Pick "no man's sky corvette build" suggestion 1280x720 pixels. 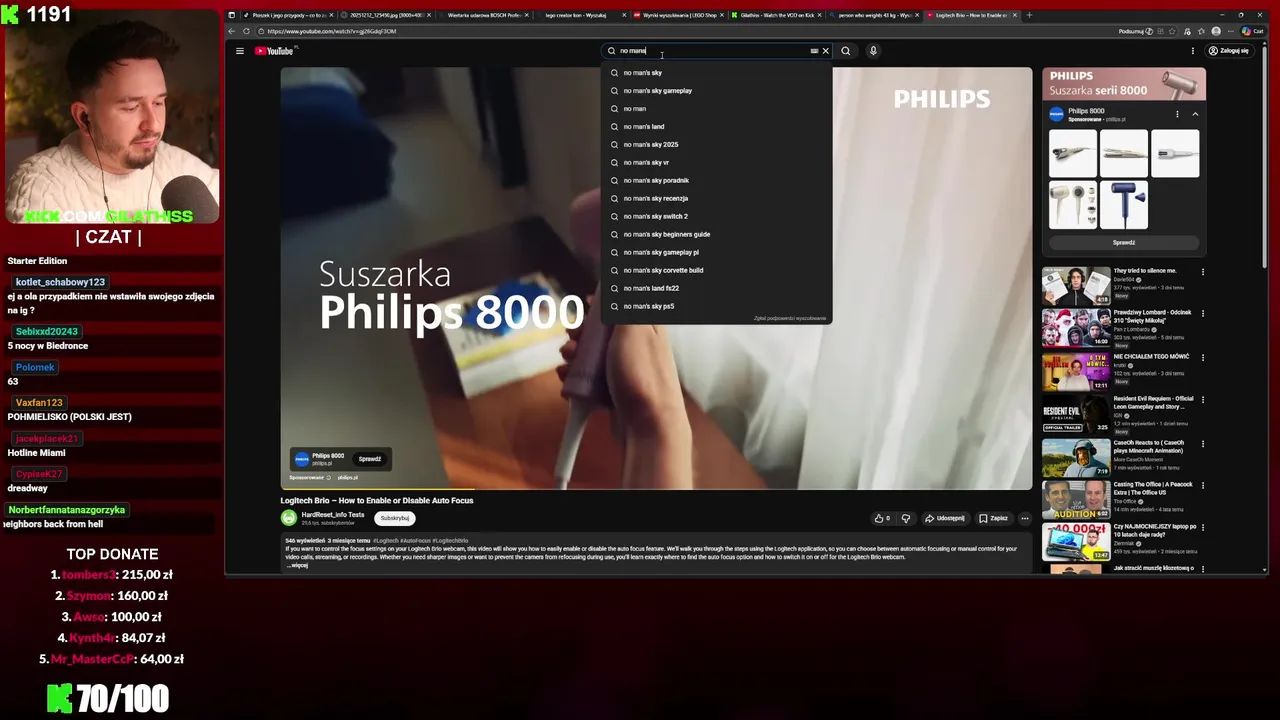(x=716, y=271)
